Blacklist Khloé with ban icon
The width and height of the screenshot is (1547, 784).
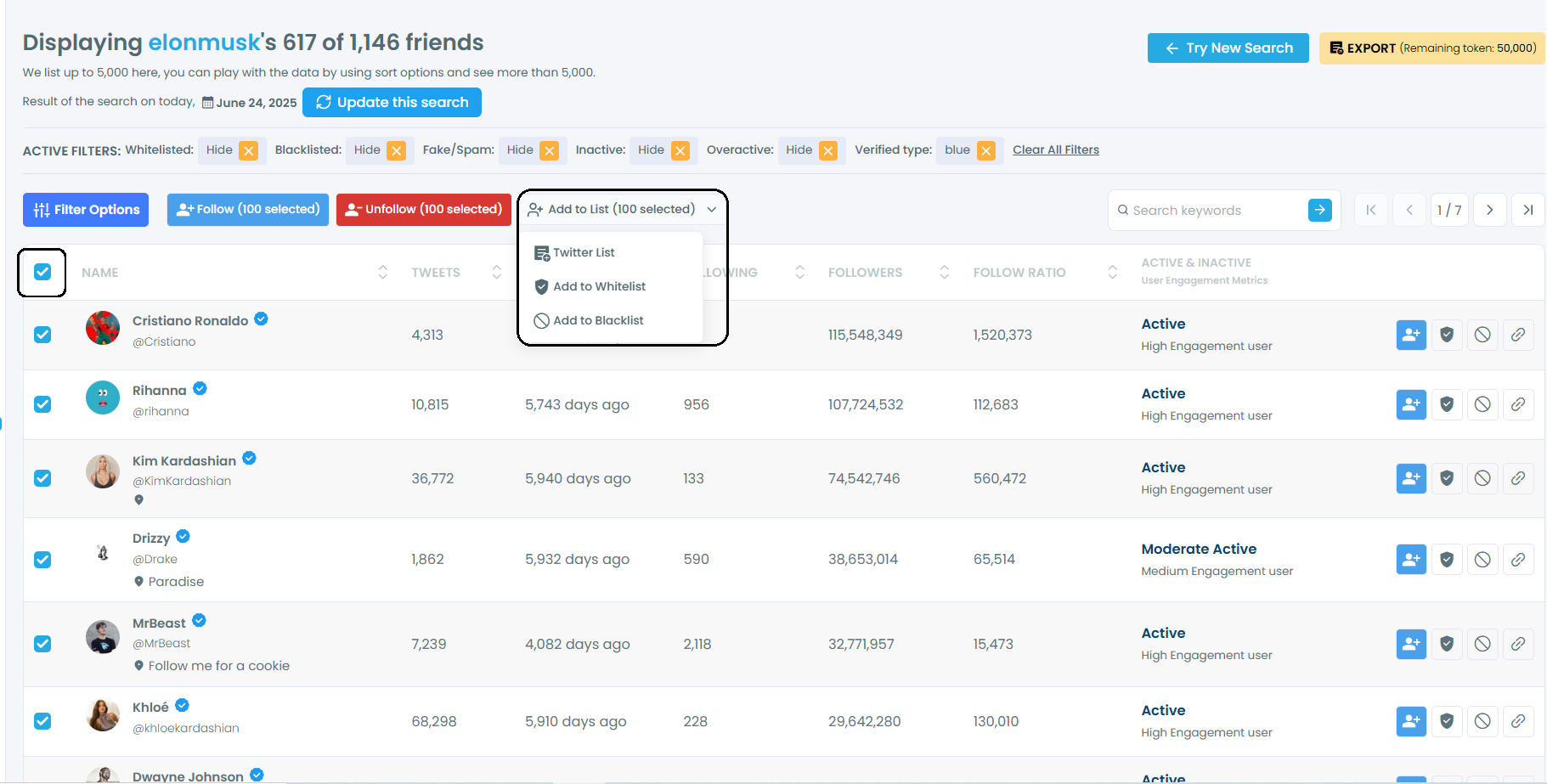tap(1482, 721)
